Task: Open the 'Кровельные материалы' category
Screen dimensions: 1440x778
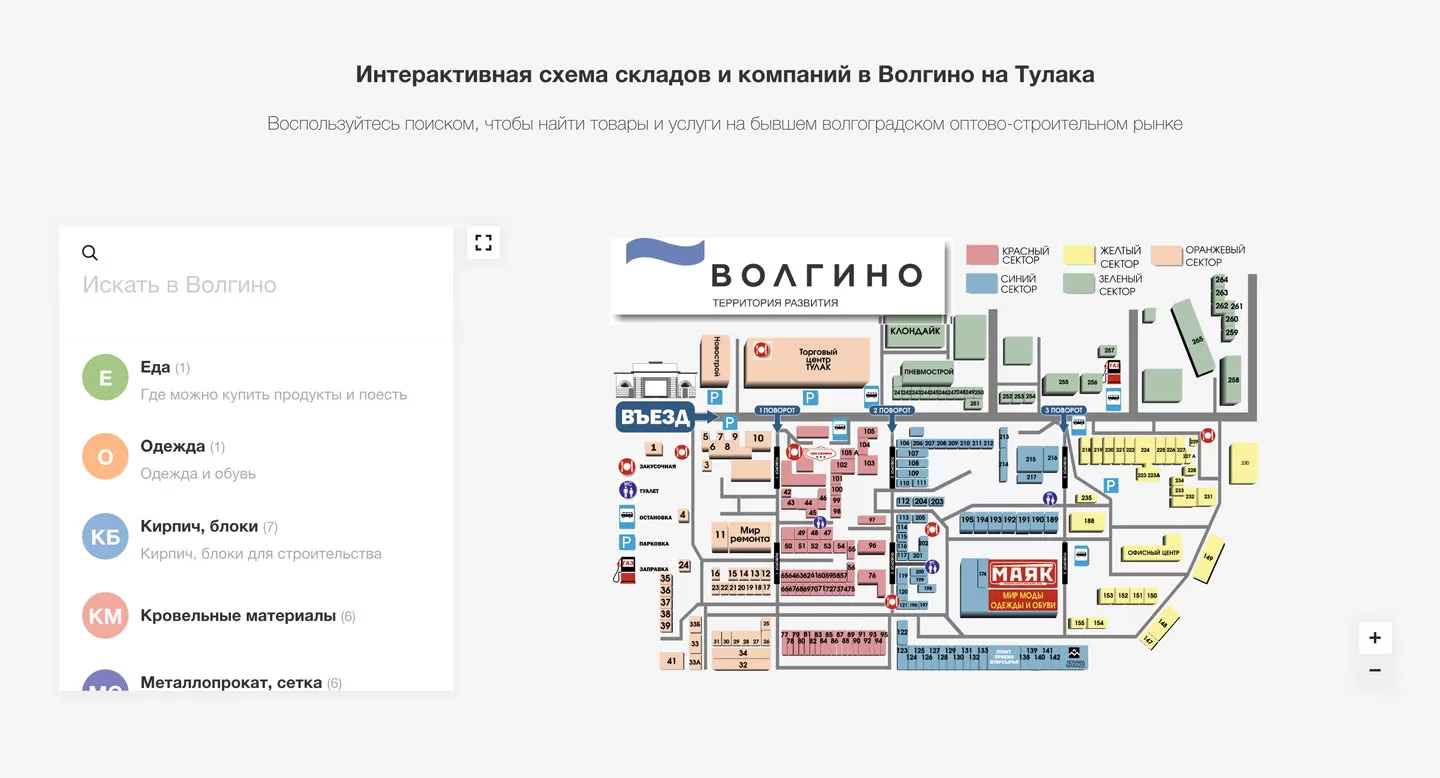Action: click(x=256, y=616)
